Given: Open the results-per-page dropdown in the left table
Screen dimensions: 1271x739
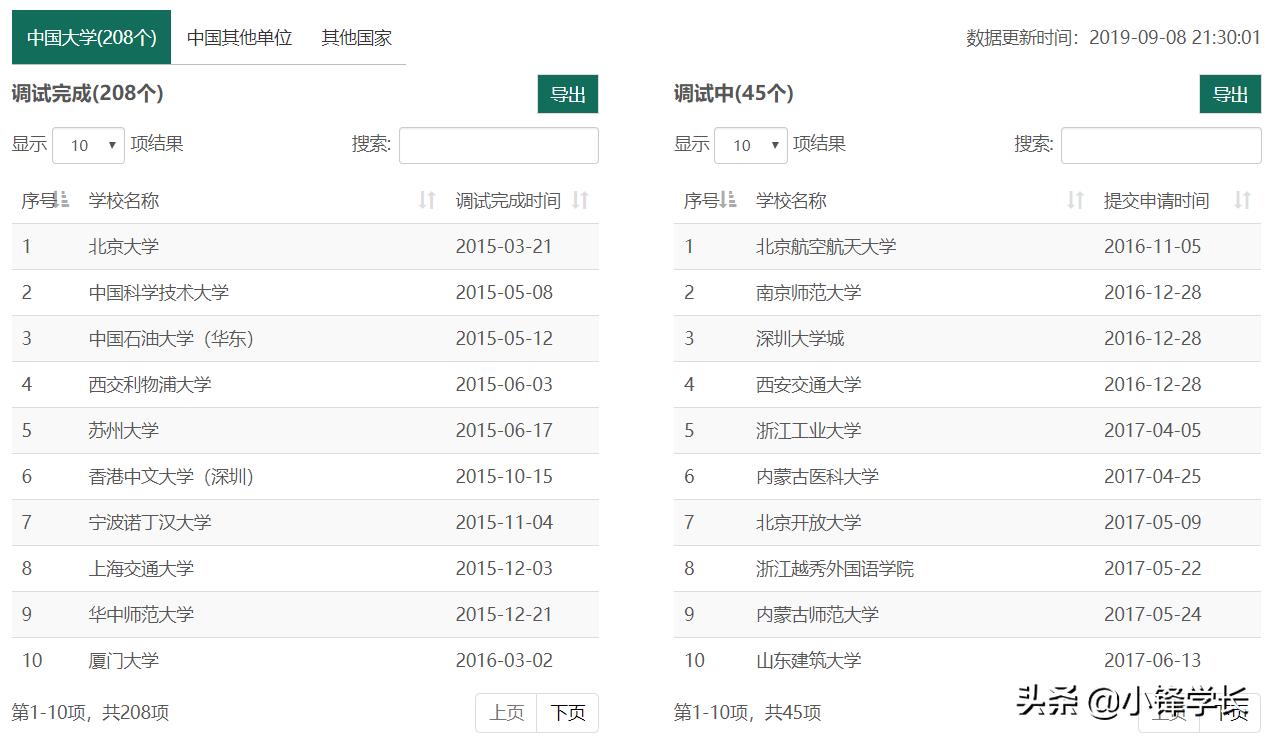Looking at the screenshot, I should pos(88,144).
